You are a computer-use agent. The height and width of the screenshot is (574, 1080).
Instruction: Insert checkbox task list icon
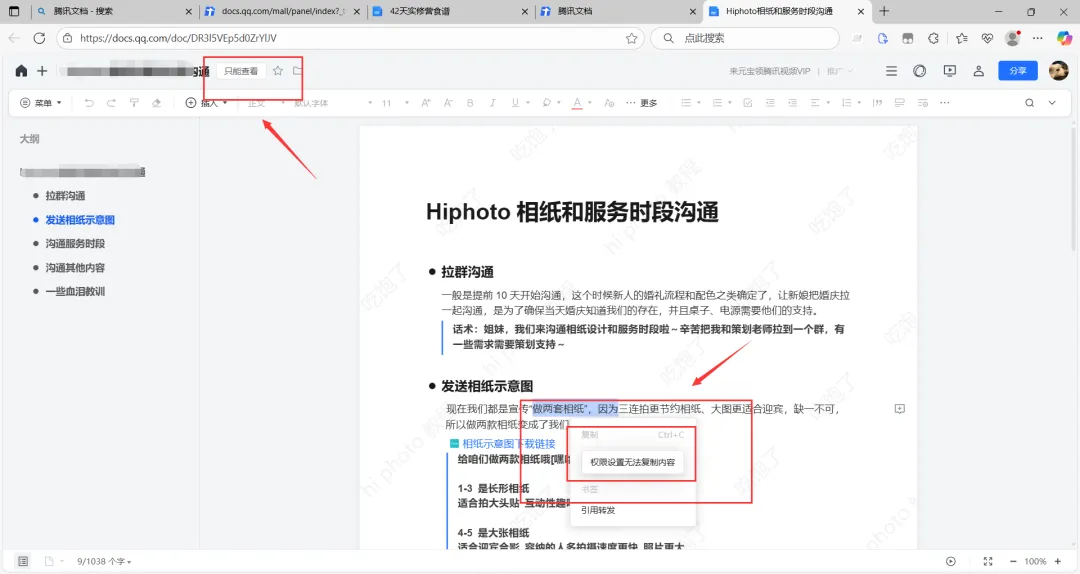747,103
